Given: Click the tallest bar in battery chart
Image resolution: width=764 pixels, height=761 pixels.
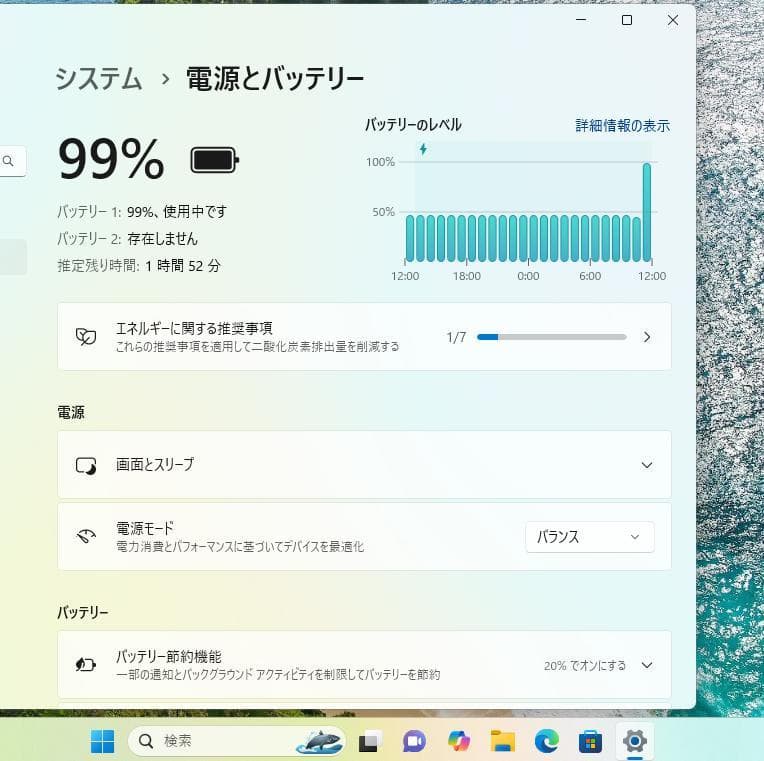Looking at the screenshot, I should pos(647,212).
